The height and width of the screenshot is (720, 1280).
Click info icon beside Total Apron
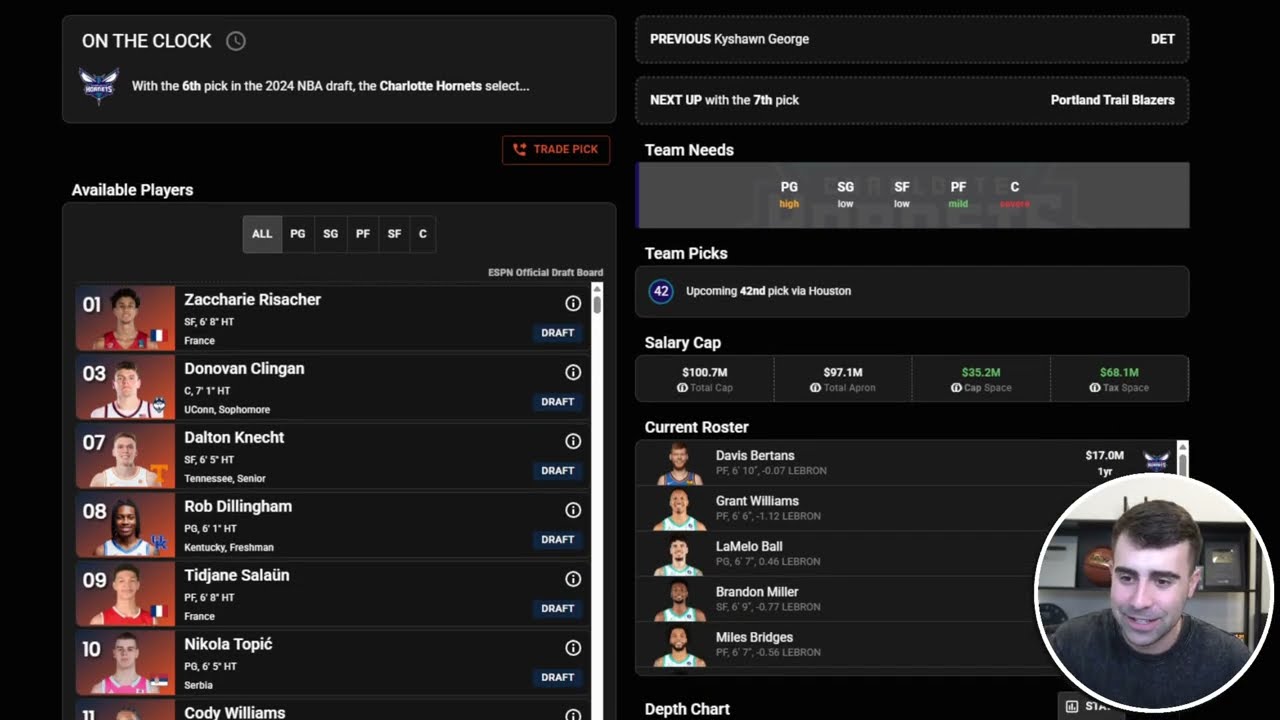pyautogui.click(x=815, y=388)
